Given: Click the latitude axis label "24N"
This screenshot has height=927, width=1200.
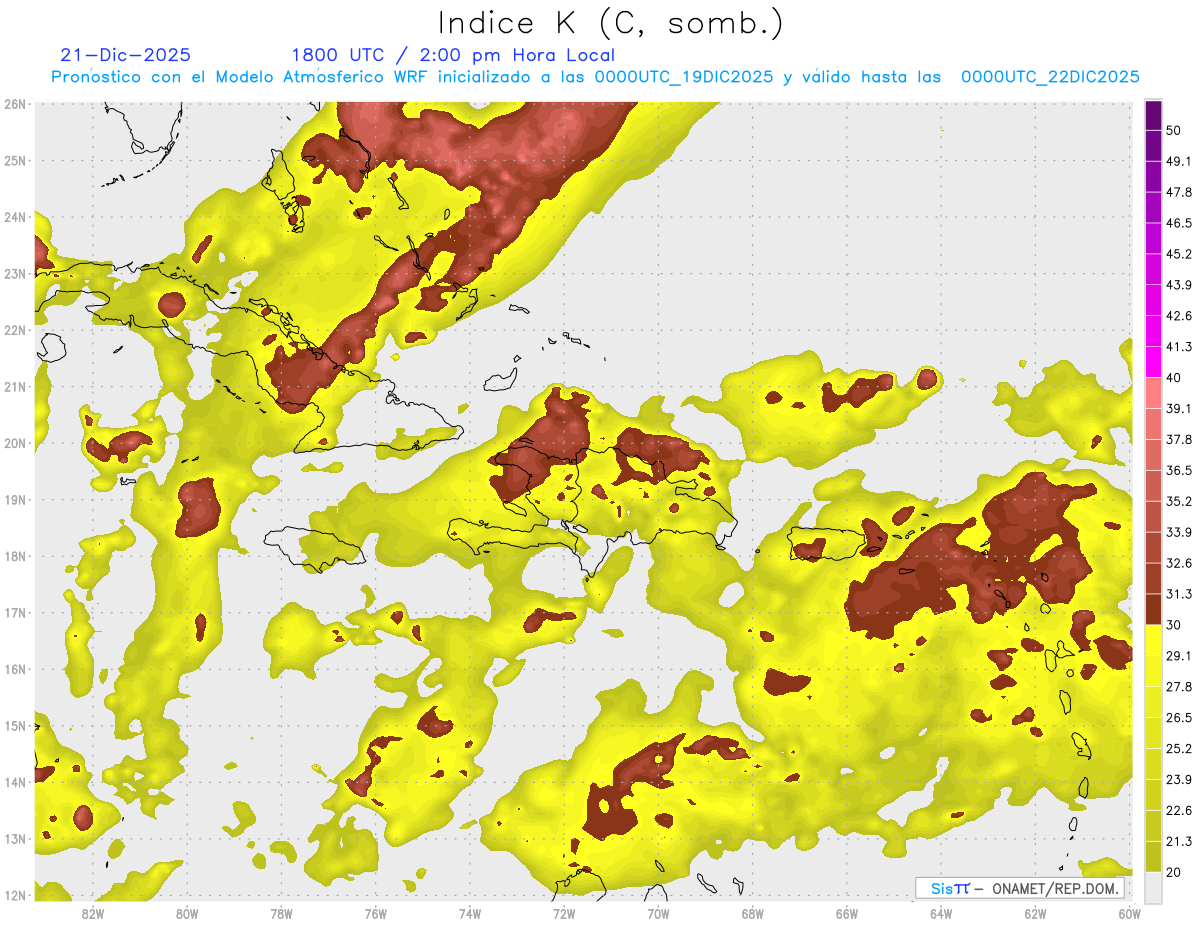Looking at the screenshot, I should [15, 217].
